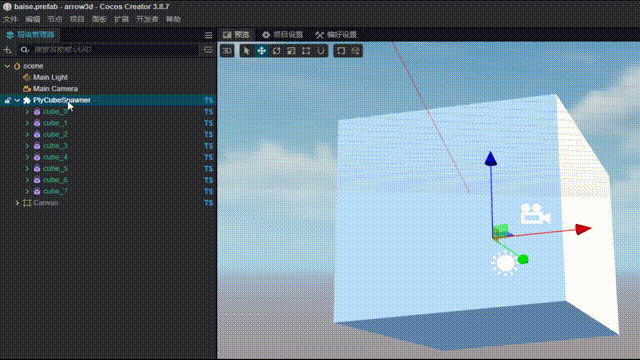Click the red axis gizmo arrow
The width and height of the screenshot is (640, 360).
tap(584, 229)
